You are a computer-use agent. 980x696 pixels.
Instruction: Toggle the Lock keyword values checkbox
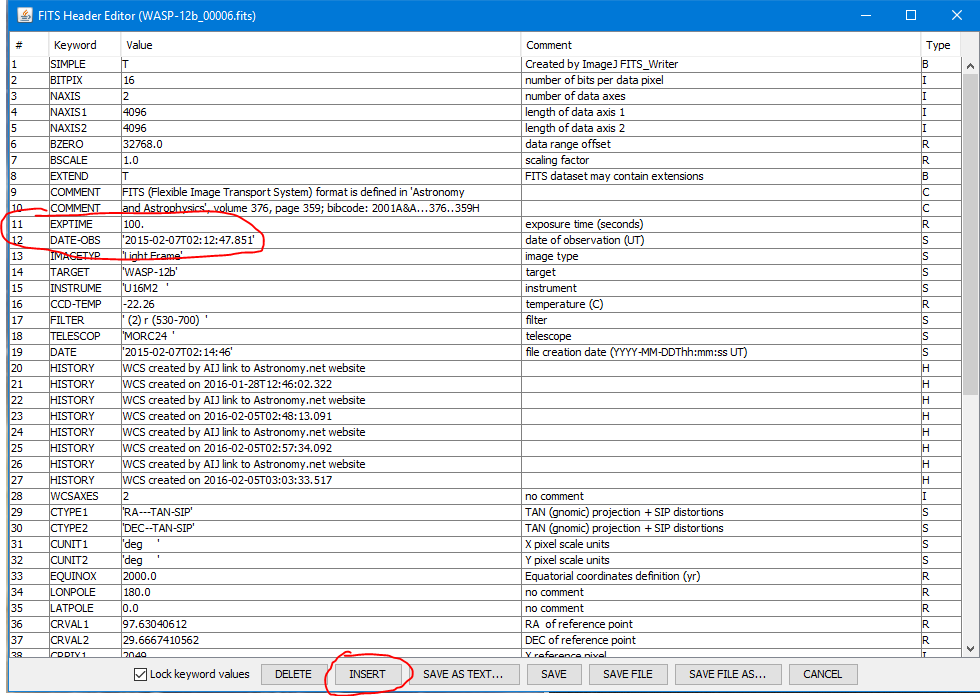tap(141, 674)
